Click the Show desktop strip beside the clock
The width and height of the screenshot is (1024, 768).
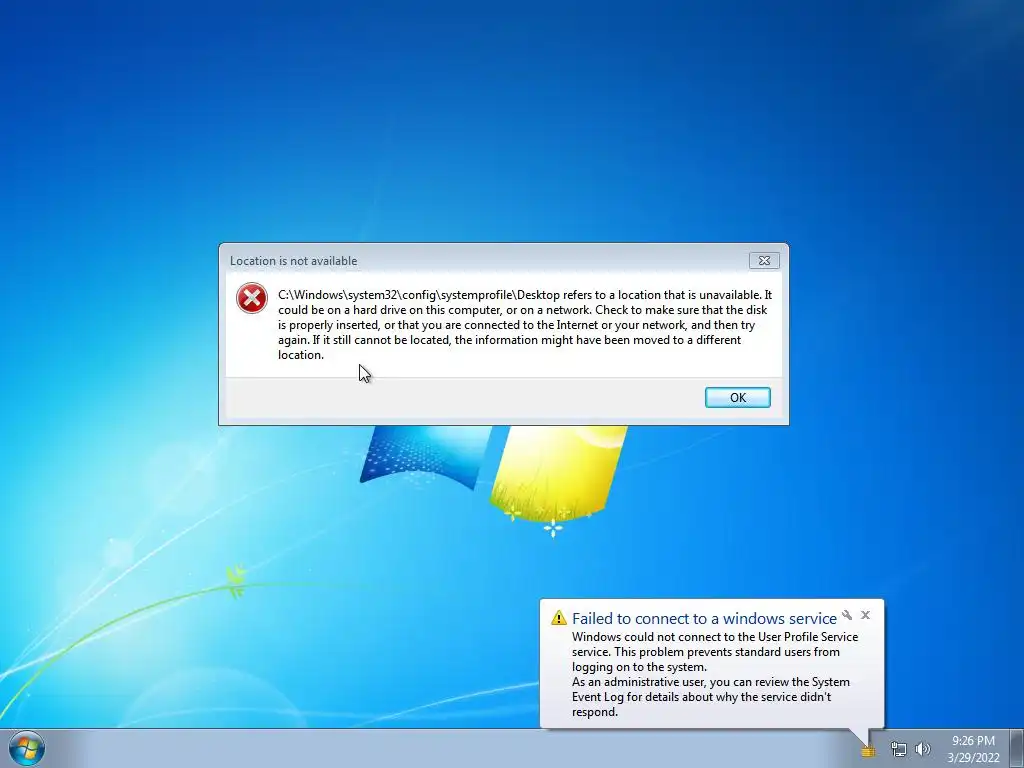[x=1017, y=748]
